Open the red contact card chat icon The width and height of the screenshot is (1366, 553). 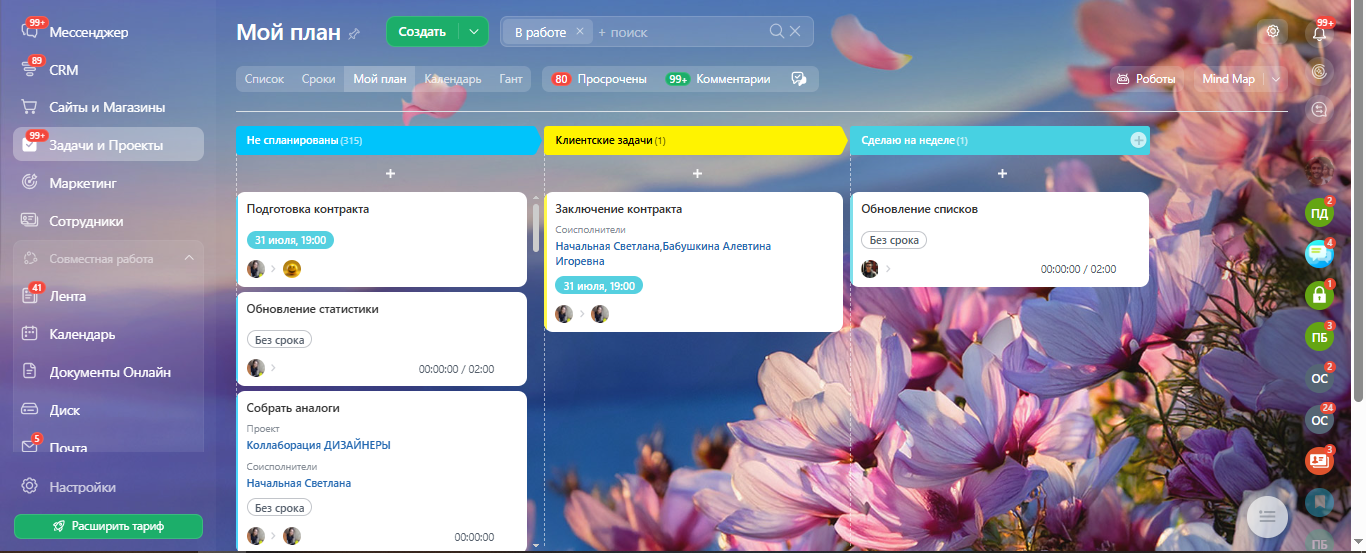(1320, 461)
